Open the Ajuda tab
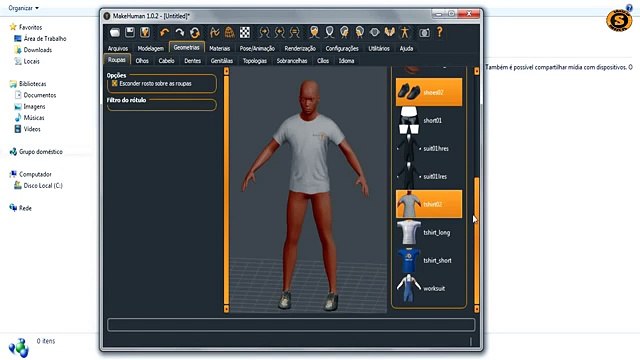Viewport: 640px width, 360px height. (x=406, y=48)
